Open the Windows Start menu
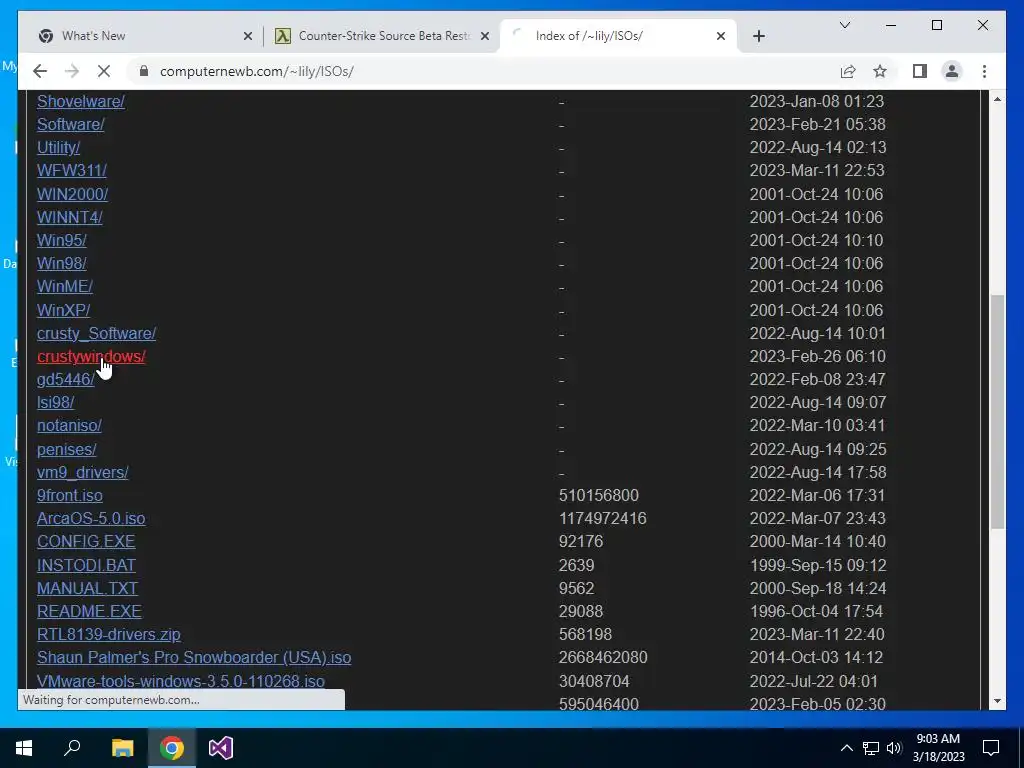1024x768 pixels. (24, 748)
